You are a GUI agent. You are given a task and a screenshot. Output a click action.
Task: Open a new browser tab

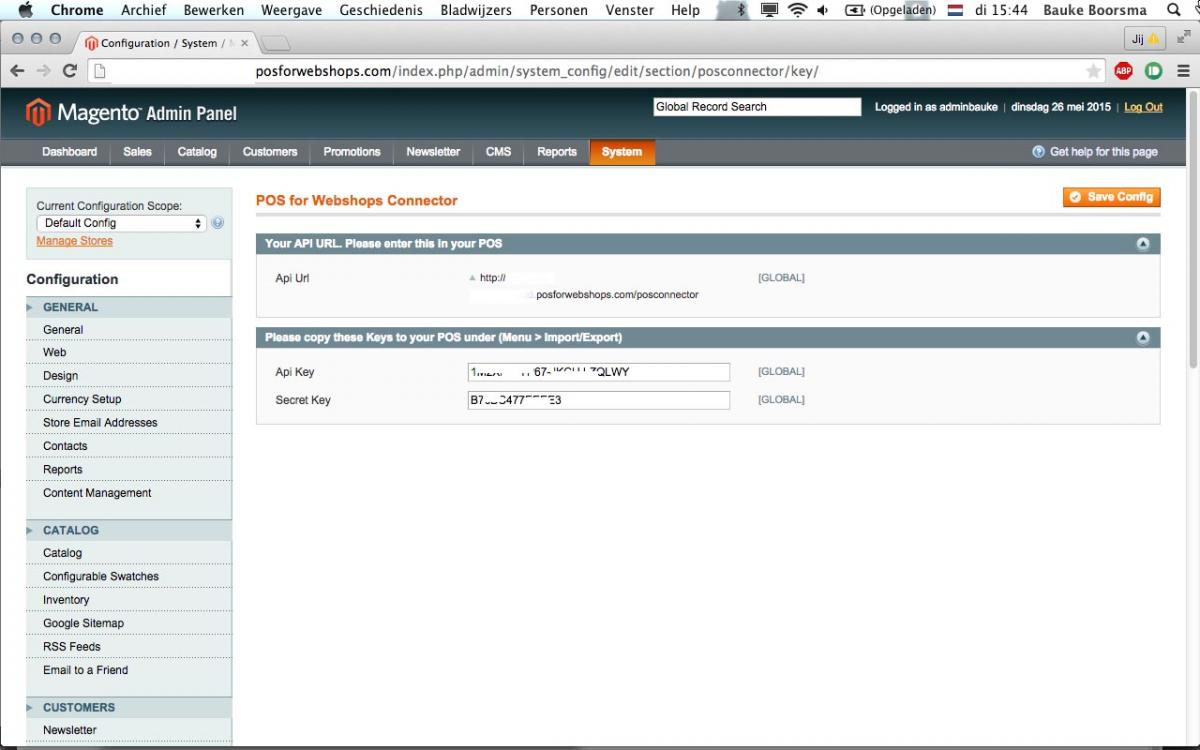point(276,44)
